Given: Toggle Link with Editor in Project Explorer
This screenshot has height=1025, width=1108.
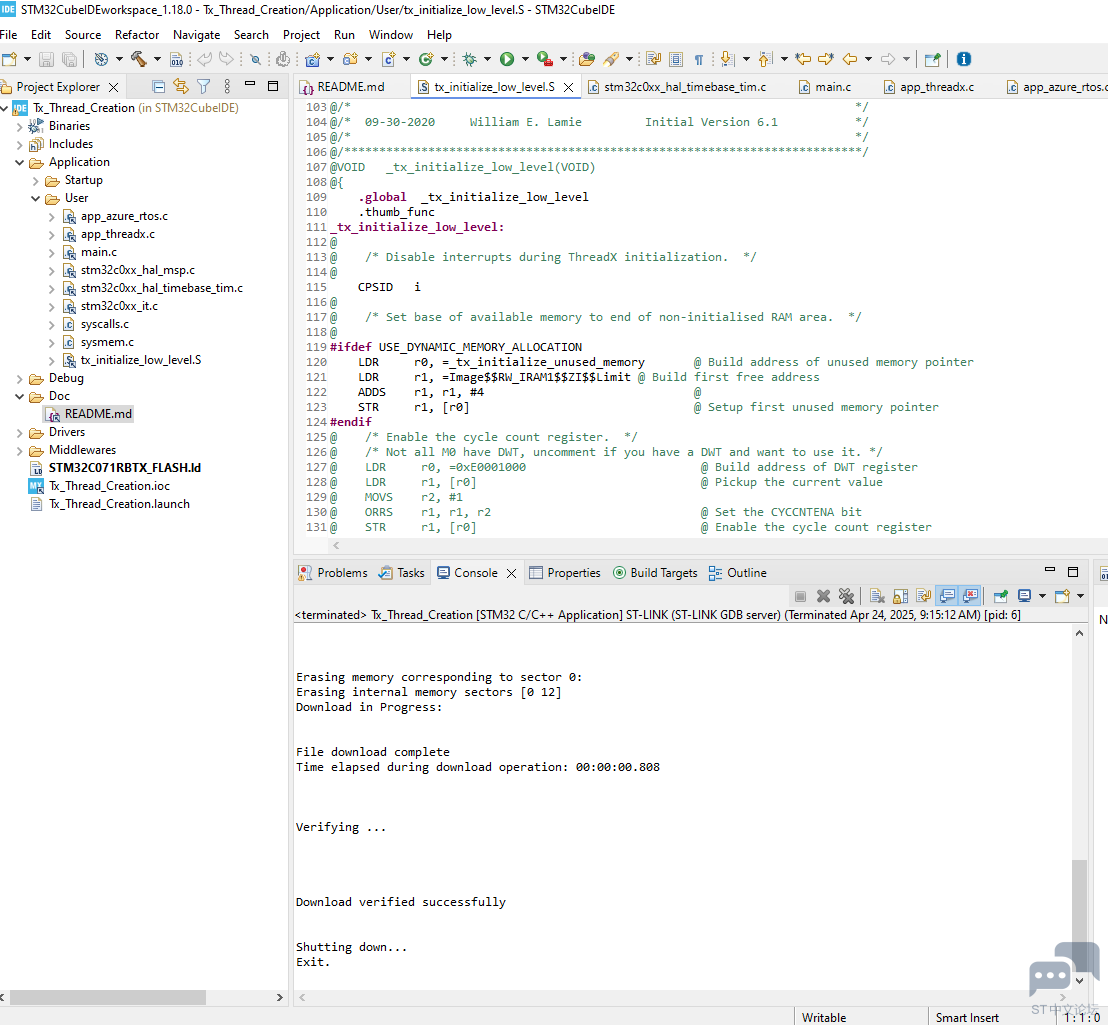Looking at the screenshot, I should (x=181, y=87).
